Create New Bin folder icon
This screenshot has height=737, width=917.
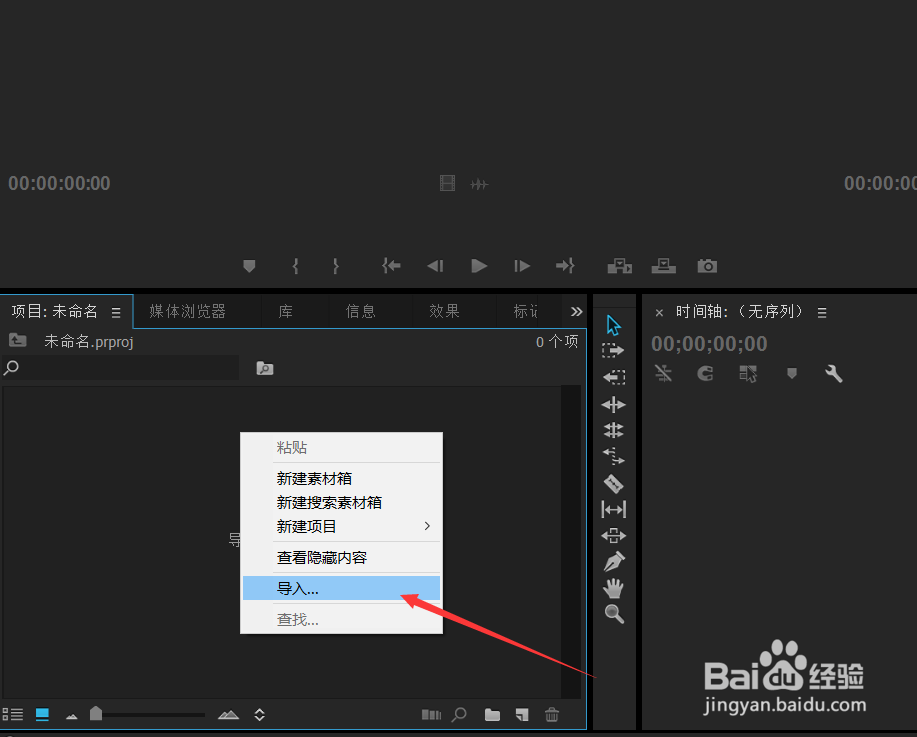coord(492,714)
